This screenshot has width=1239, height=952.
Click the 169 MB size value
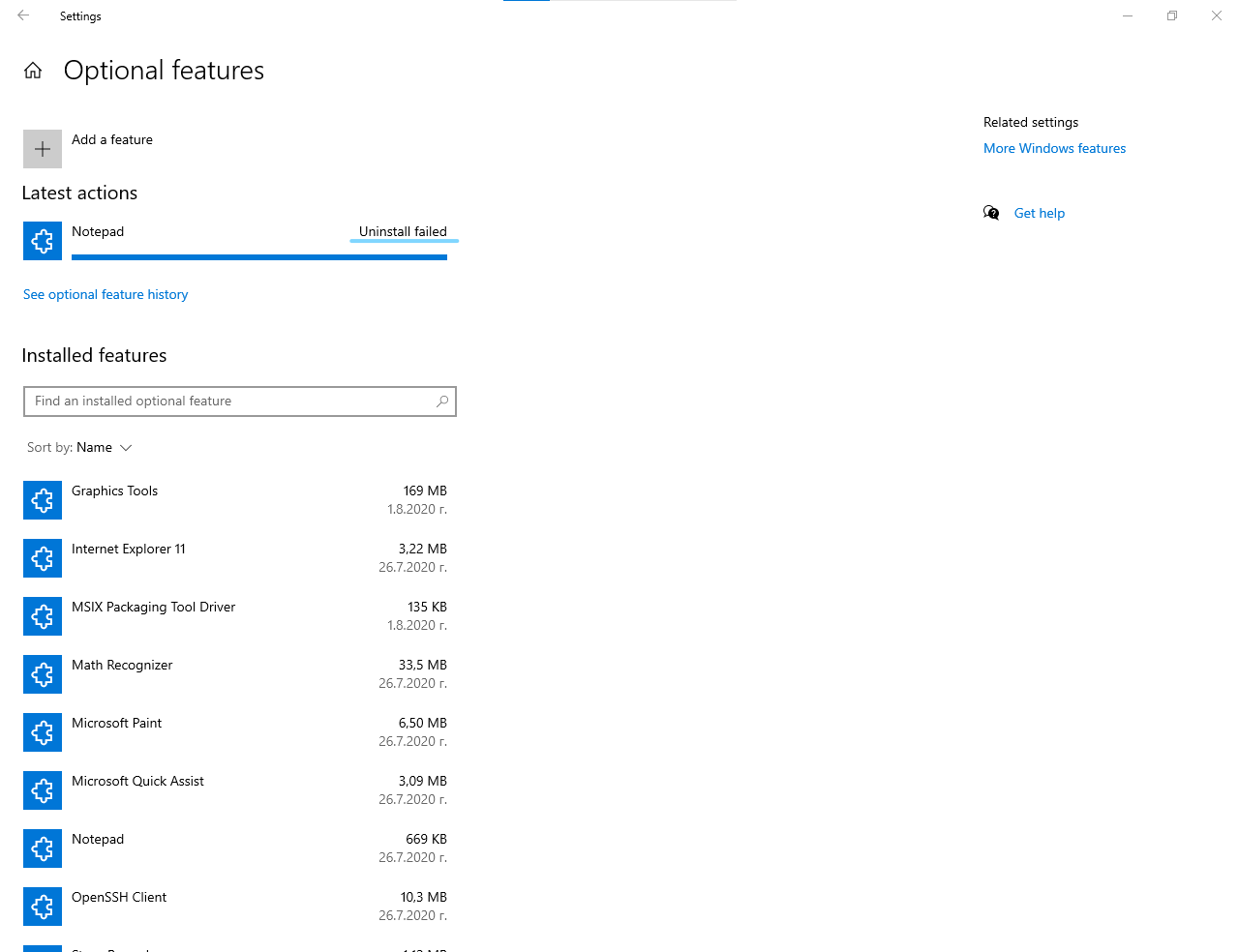click(x=425, y=491)
